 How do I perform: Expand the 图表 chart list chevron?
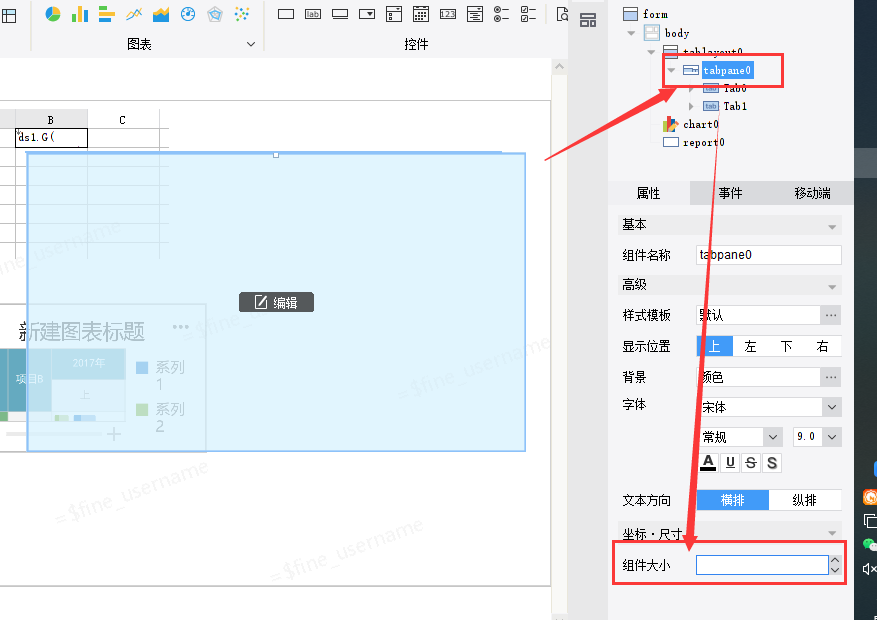251,44
